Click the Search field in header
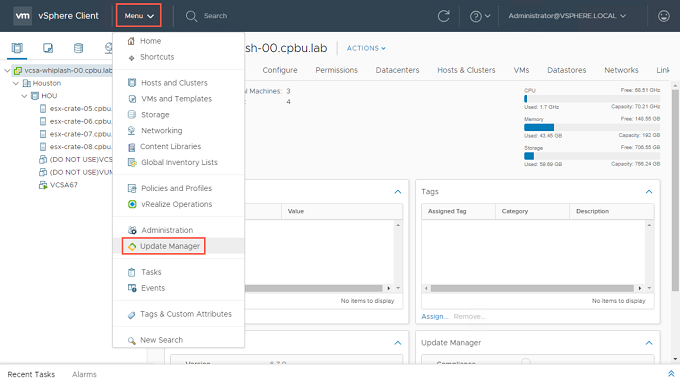680x382 pixels. (x=215, y=16)
